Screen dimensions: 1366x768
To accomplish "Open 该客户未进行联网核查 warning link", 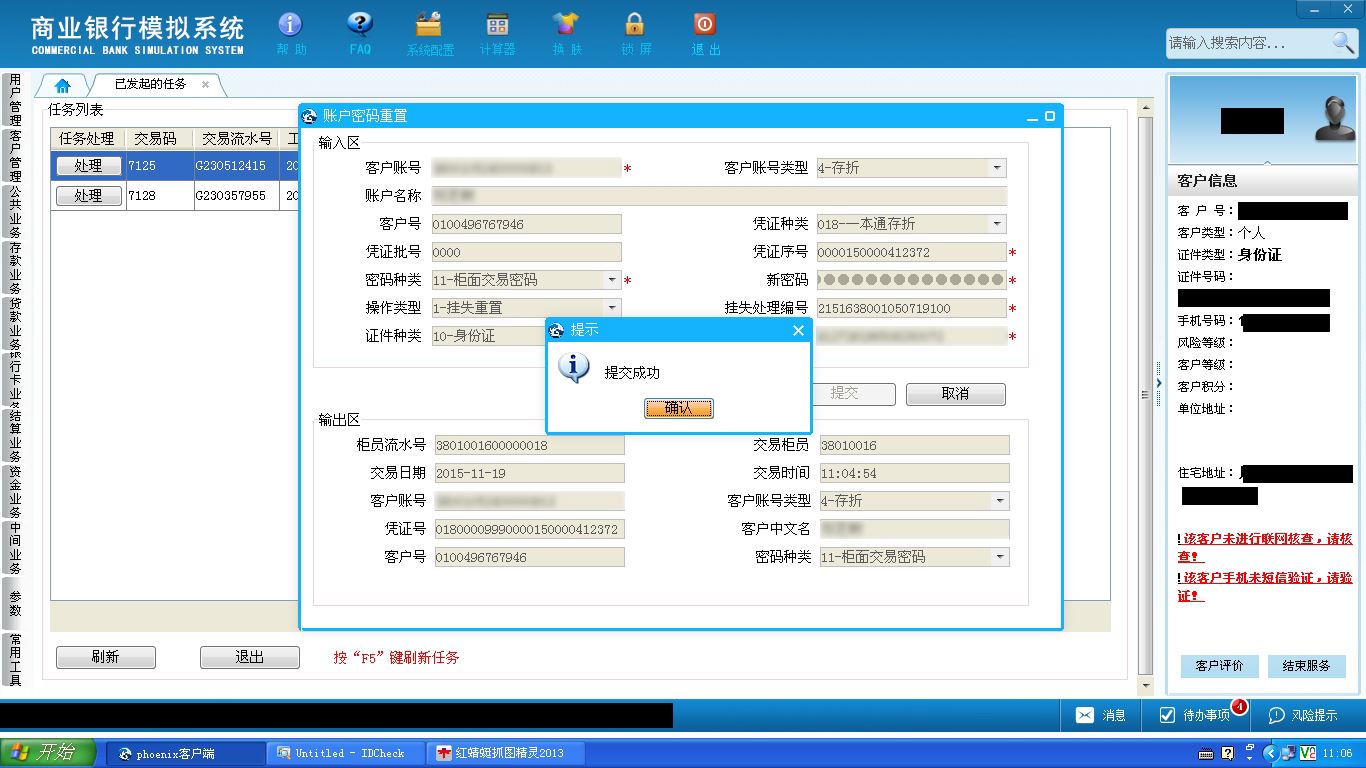I will pos(1265,547).
